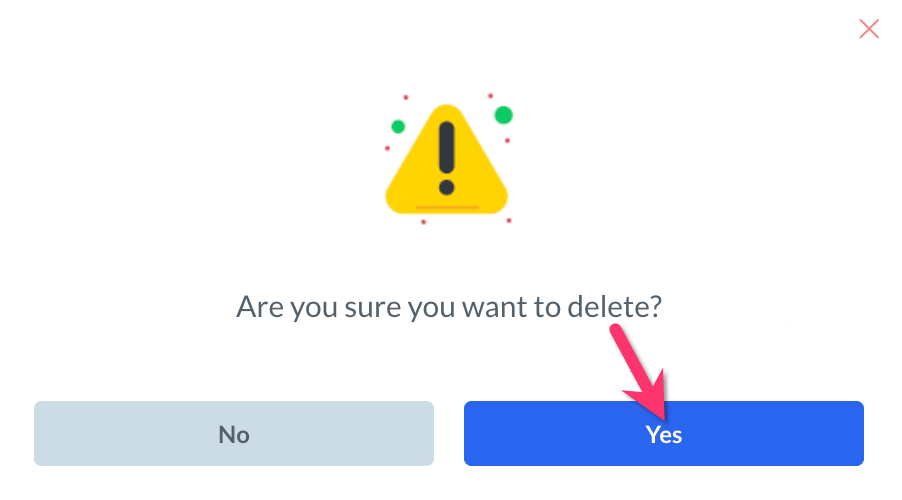
Task: Click the tiny red dot under the triangle's left corner
Action: [x=423, y=222]
